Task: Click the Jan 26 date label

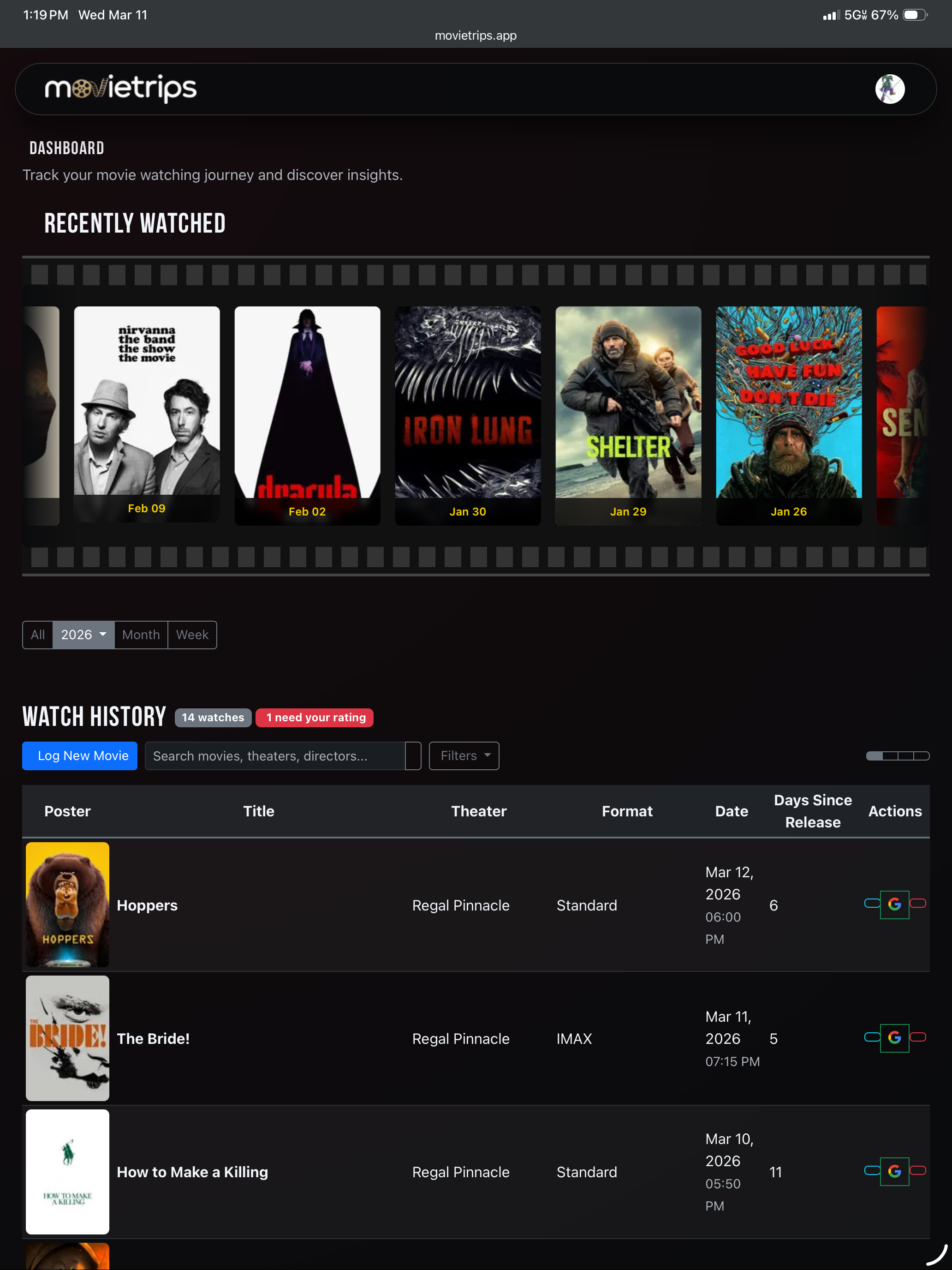Action: coord(788,512)
